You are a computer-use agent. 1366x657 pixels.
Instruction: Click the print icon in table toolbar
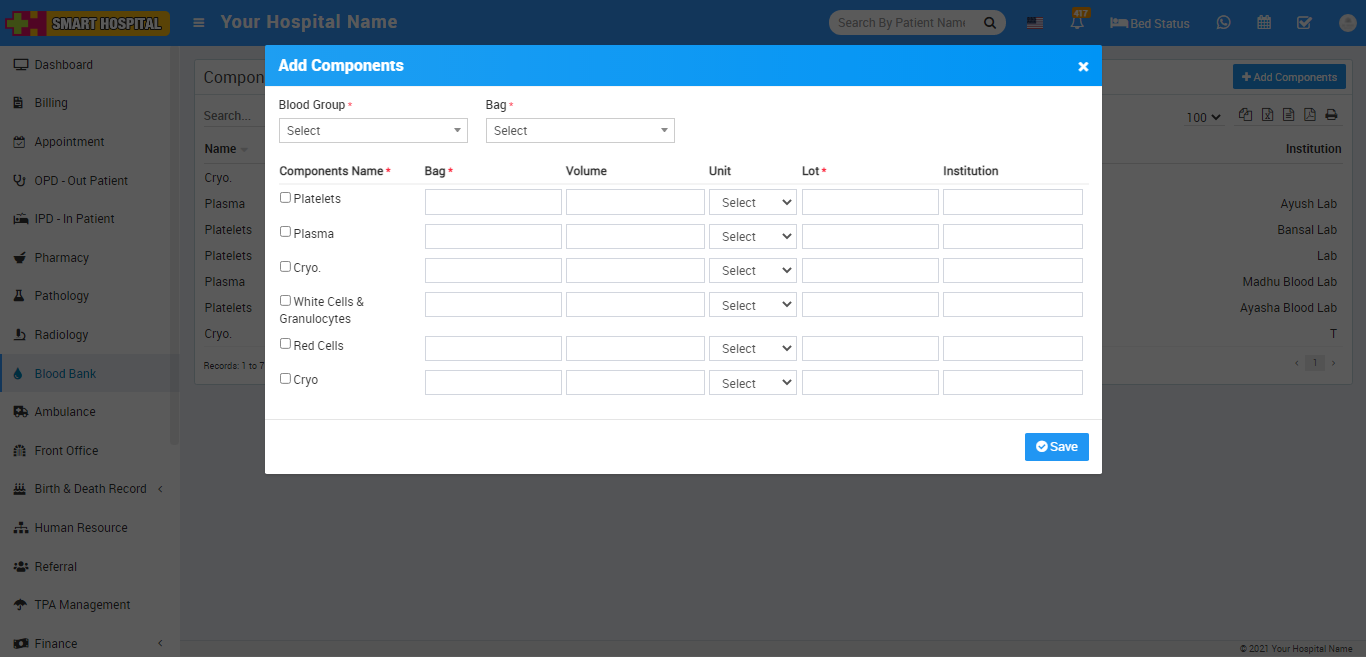1331,115
